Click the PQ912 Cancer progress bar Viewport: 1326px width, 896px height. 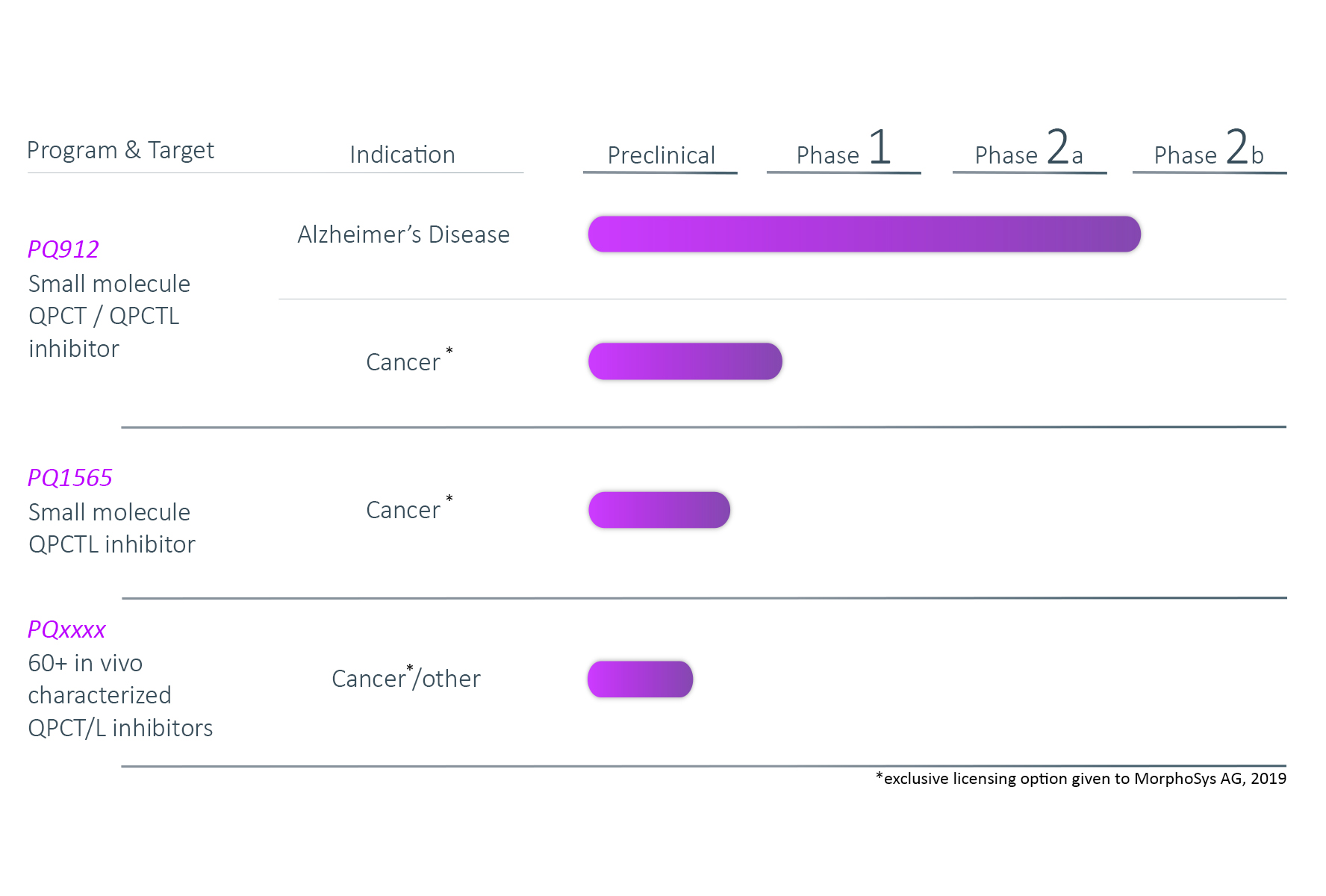point(685,361)
